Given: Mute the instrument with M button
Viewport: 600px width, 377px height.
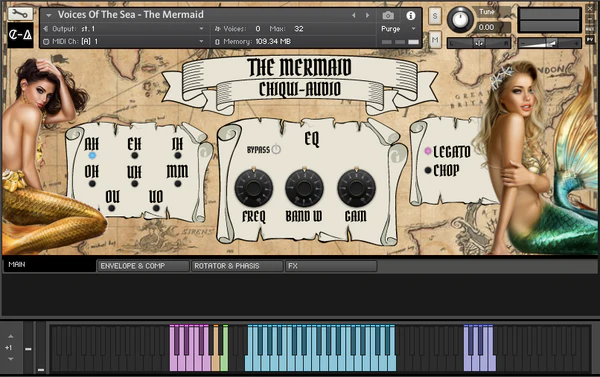Looking at the screenshot, I should [x=435, y=40].
